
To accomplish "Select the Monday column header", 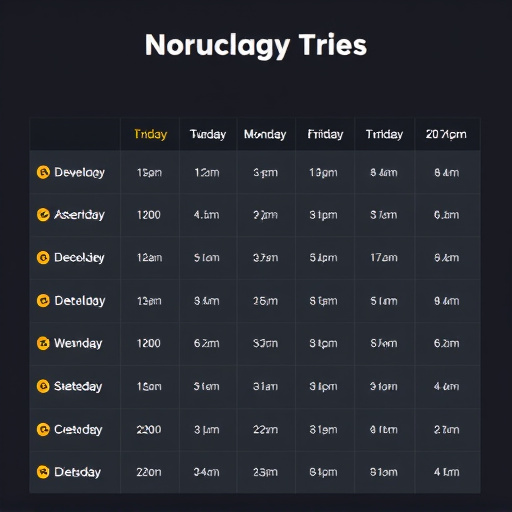I will pyautogui.click(x=265, y=134).
